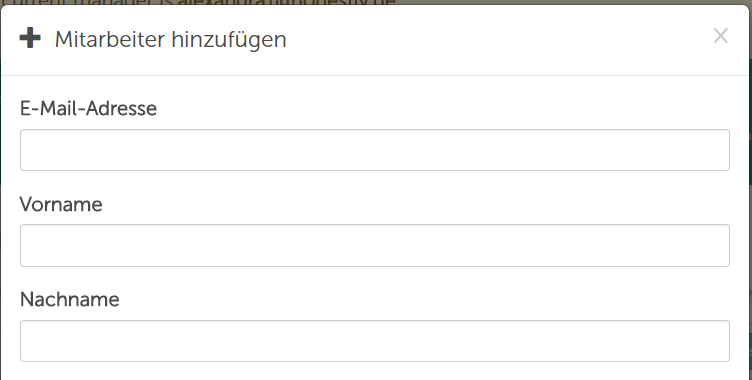Viewport: 752px width, 380px height.
Task: Click the Nachname field label
Action: click(x=70, y=299)
